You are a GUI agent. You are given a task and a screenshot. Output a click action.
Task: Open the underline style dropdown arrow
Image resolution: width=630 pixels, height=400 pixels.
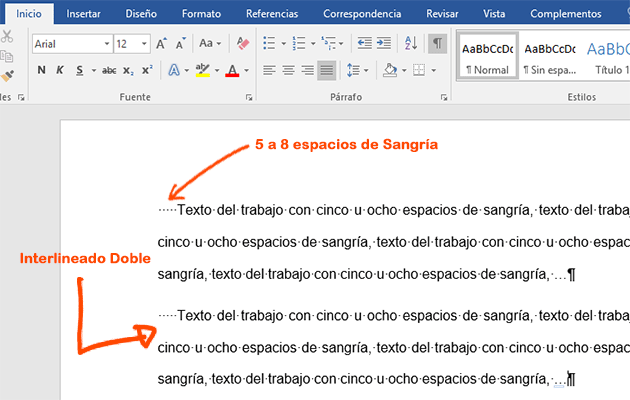click(x=94, y=71)
